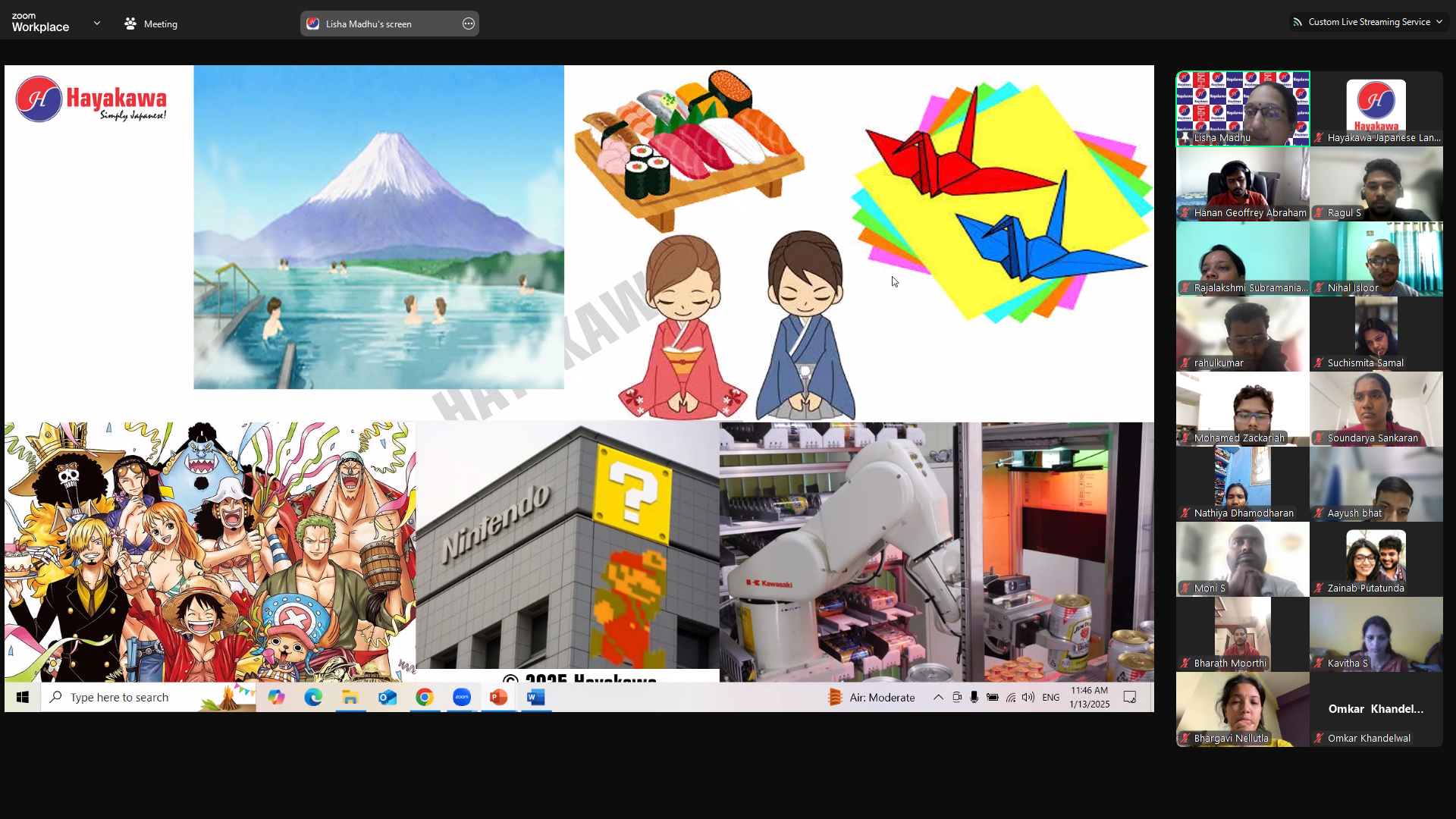1456x819 pixels.
Task: Open Google Chrome in the shared taskbar
Action: (425, 697)
